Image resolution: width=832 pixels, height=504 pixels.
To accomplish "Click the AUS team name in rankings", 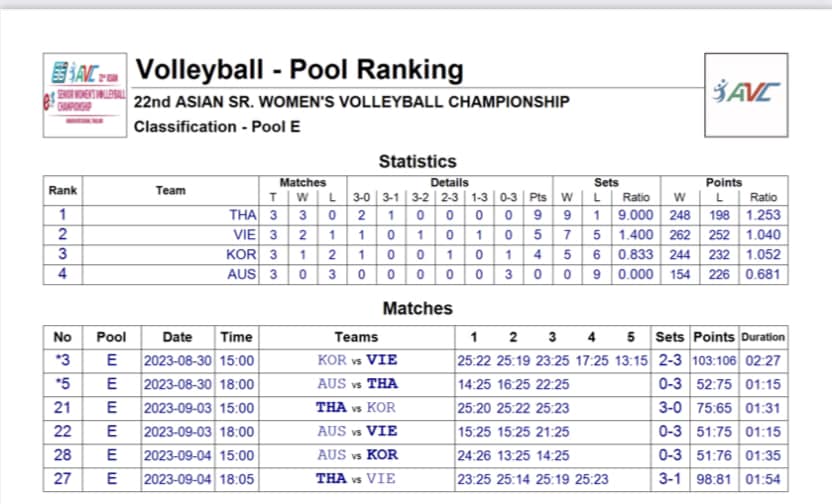I will pos(241,274).
